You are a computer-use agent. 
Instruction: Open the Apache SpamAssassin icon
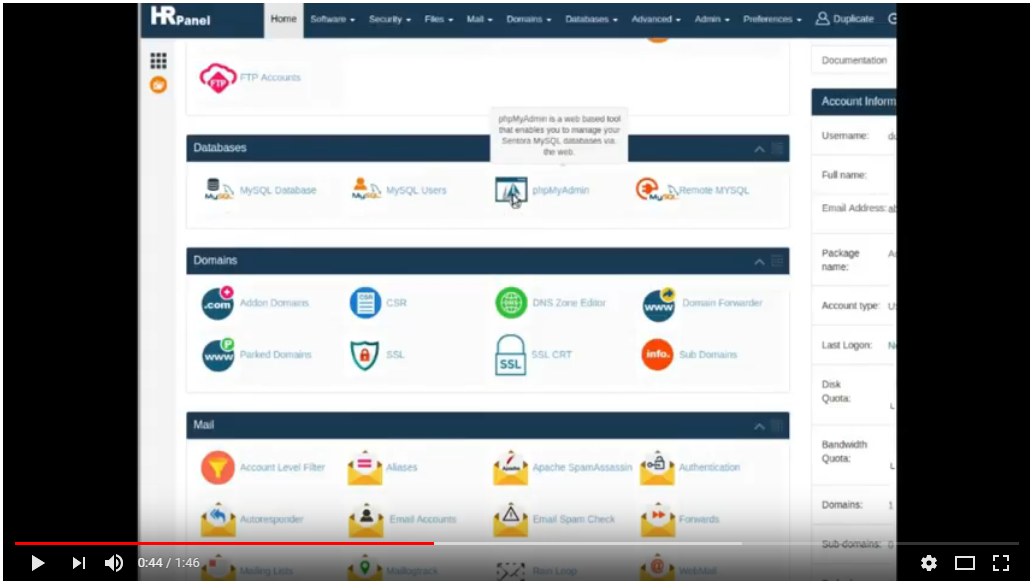pyautogui.click(x=510, y=467)
